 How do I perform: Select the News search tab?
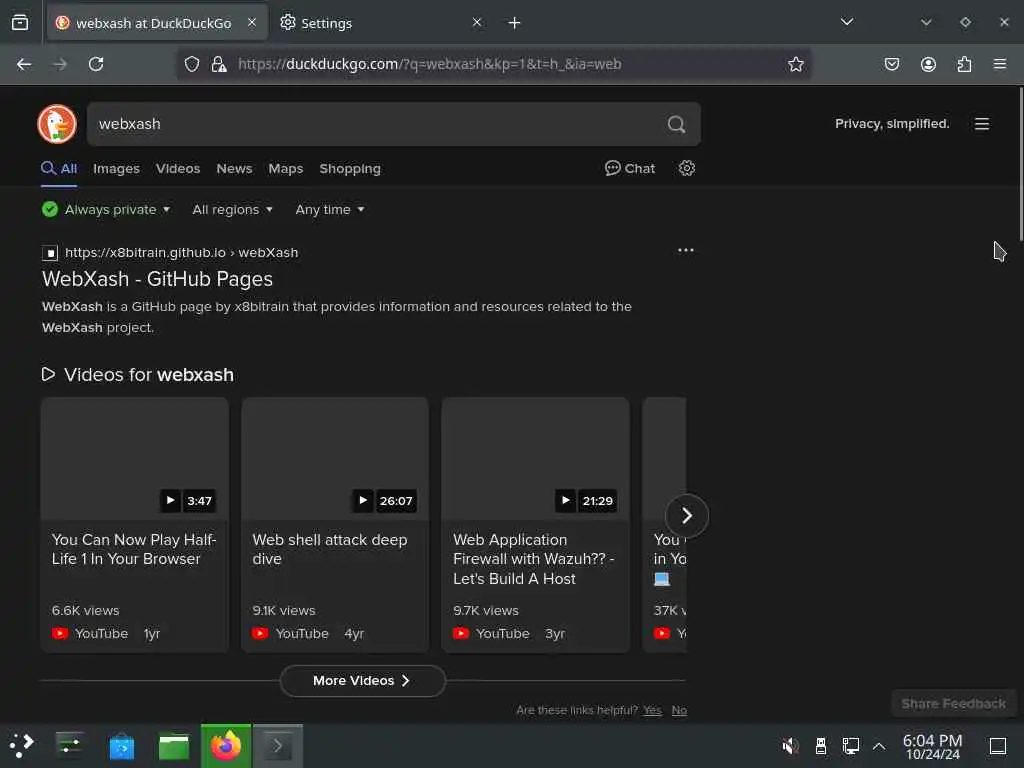point(234,168)
